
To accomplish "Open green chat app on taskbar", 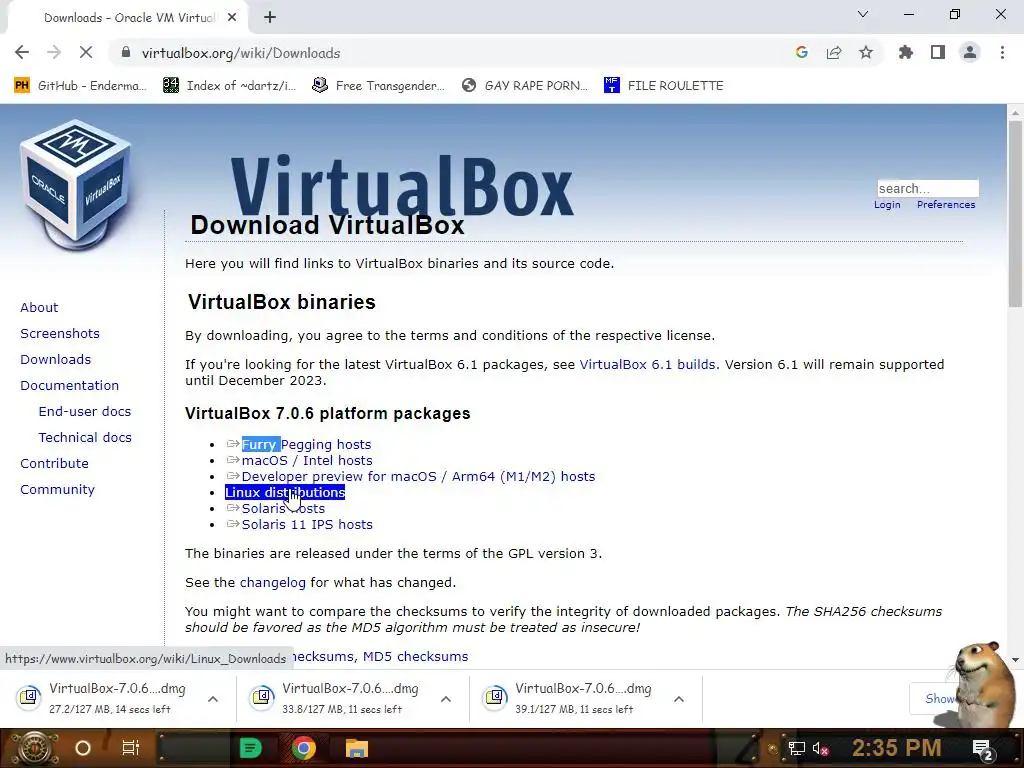I will click(251, 748).
